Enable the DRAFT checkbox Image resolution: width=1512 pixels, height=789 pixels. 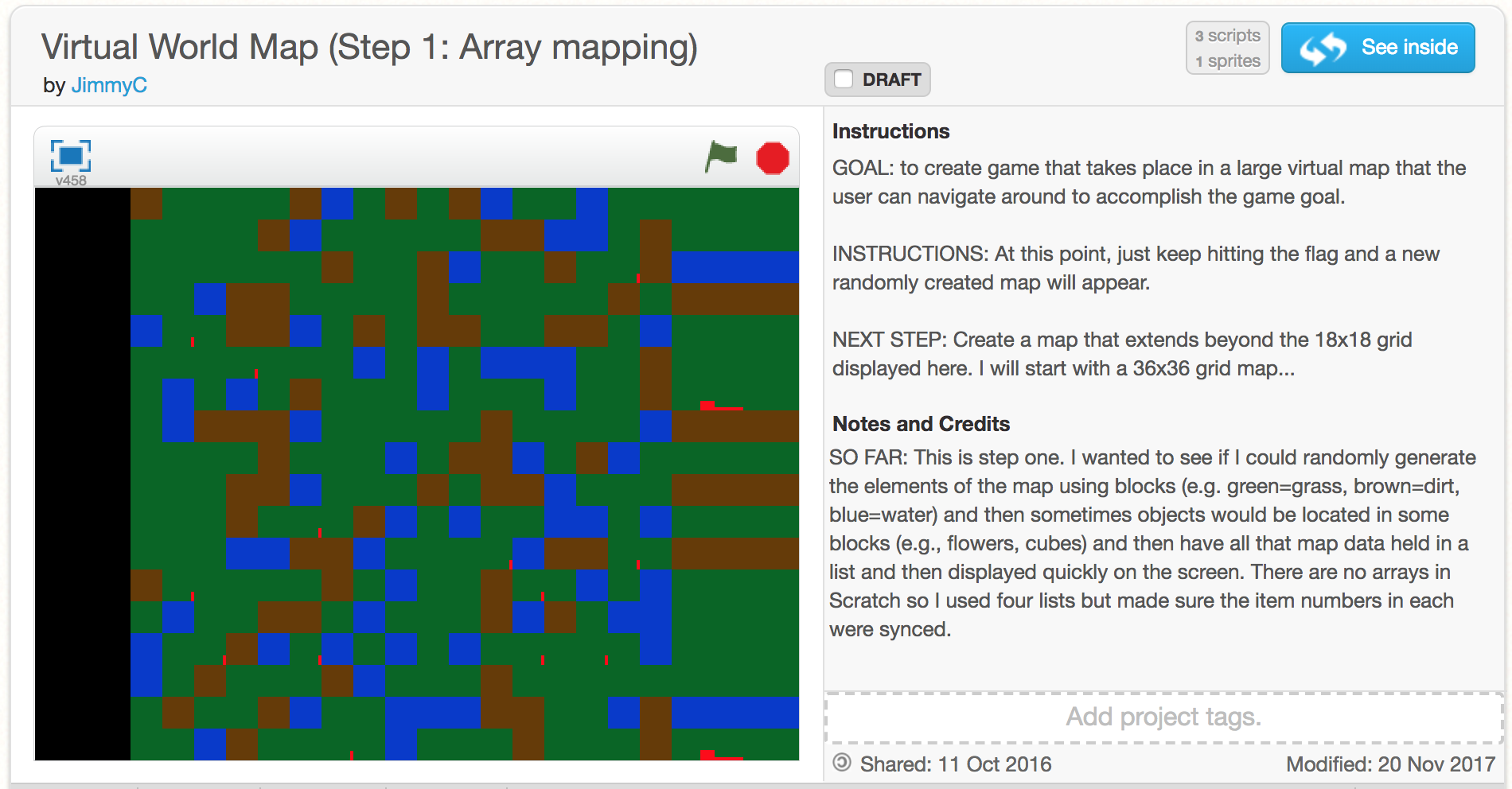coord(844,80)
